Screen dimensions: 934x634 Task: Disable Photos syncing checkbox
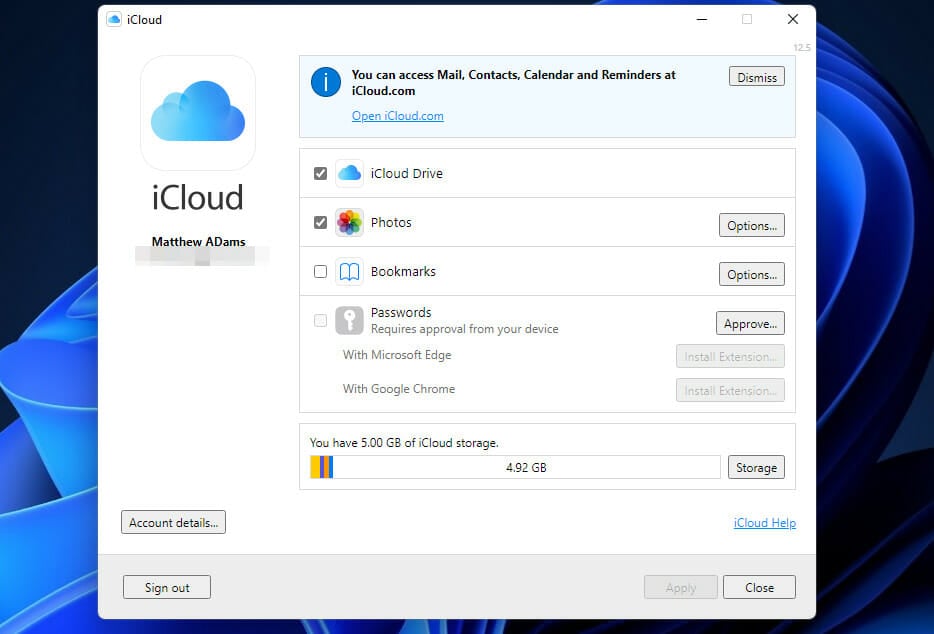click(x=321, y=222)
